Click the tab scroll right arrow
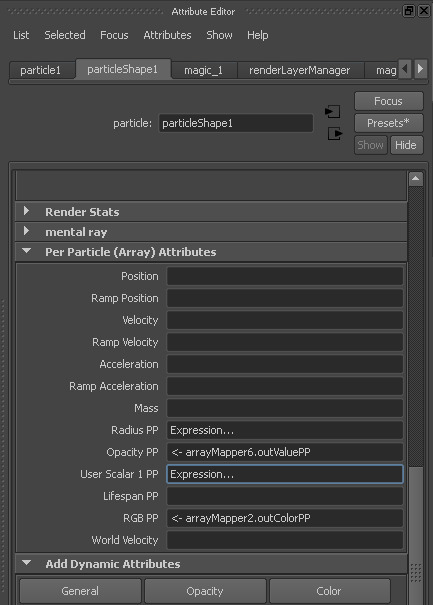 [421, 69]
